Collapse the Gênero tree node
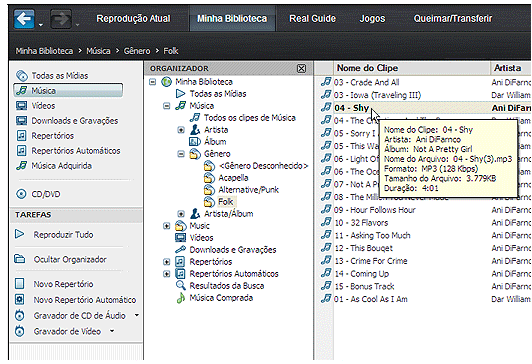This screenshot has height=364, width=532. [181, 154]
